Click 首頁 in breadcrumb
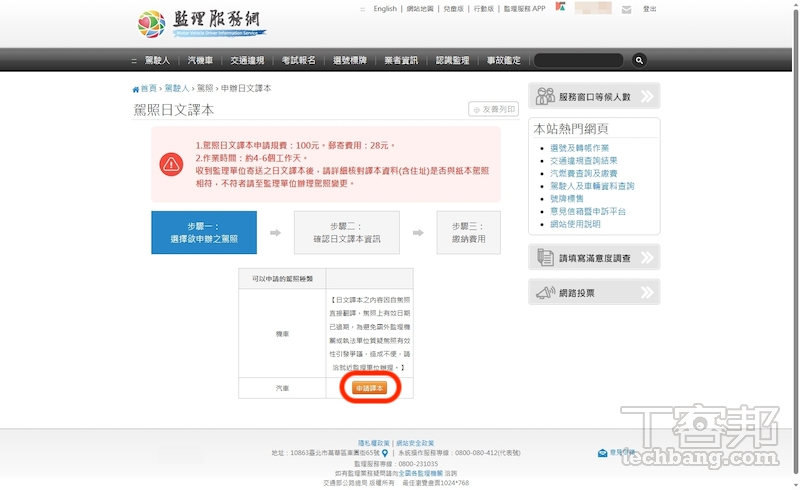This screenshot has height=490, width=800. coord(148,89)
